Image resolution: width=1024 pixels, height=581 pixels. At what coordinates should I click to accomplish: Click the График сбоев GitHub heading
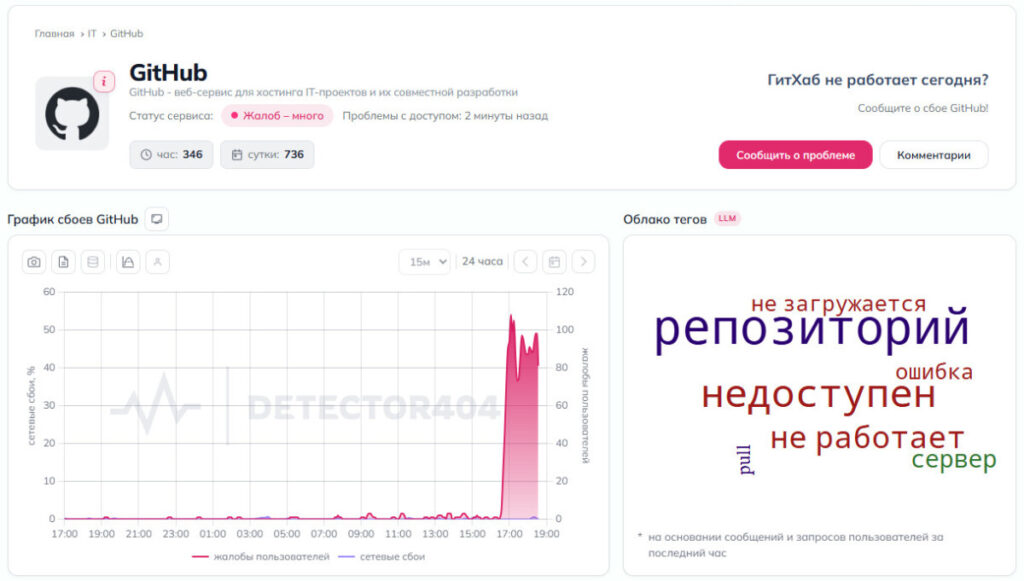point(72,219)
